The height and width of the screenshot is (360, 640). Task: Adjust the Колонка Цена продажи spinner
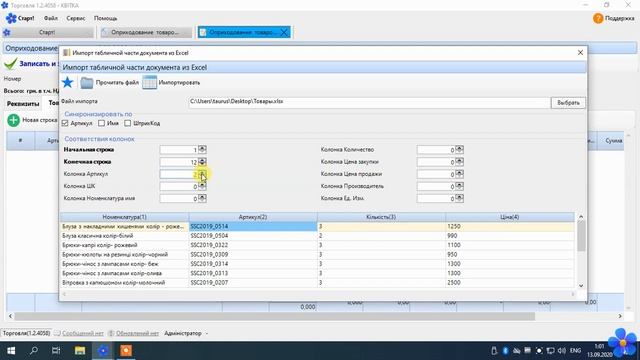click(459, 174)
